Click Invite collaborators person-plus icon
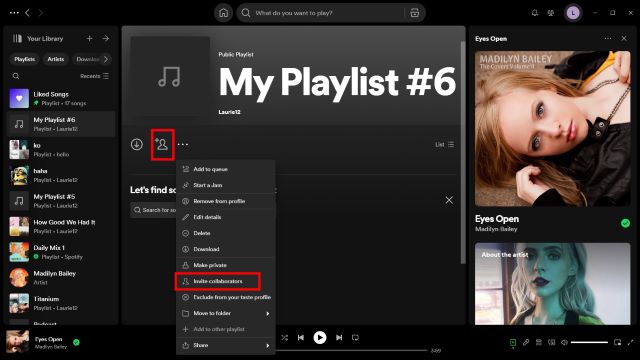Screen dimensions: 640x360 162,144
